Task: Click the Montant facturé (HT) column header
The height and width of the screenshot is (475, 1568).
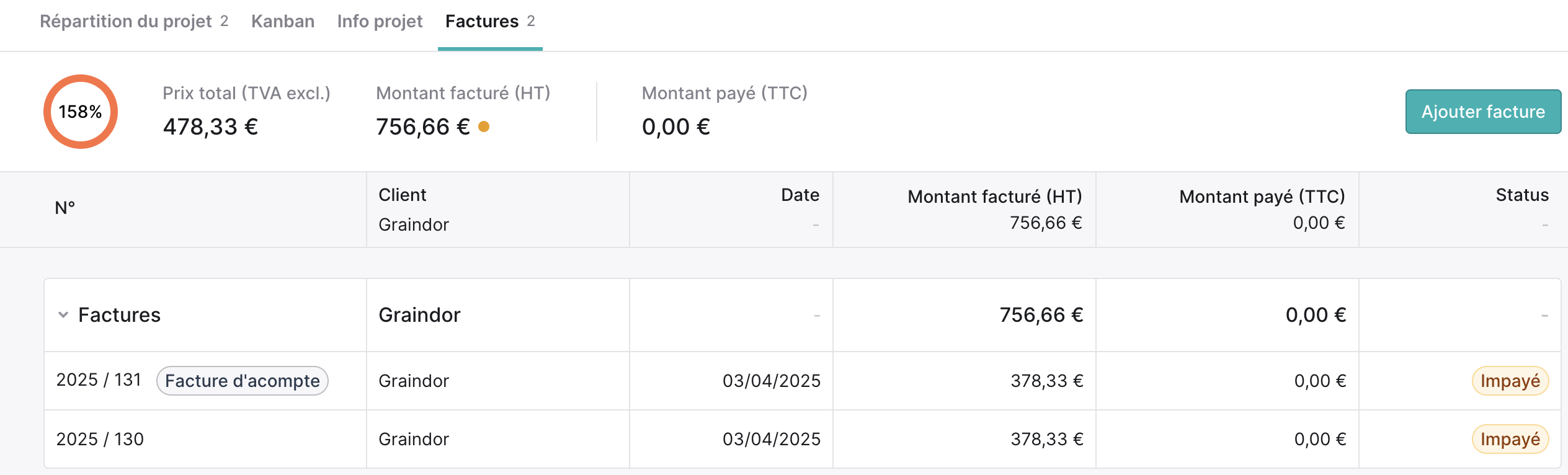Action: [x=995, y=197]
